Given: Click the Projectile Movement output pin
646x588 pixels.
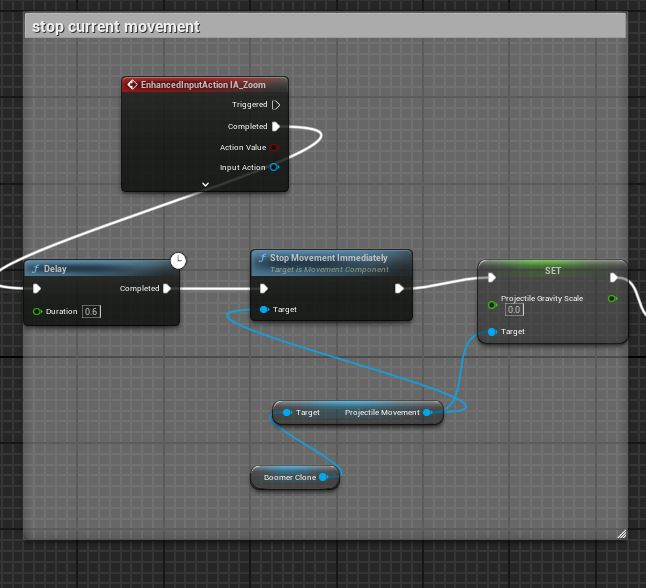Looking at the screenshot, I should coord(427,413).
